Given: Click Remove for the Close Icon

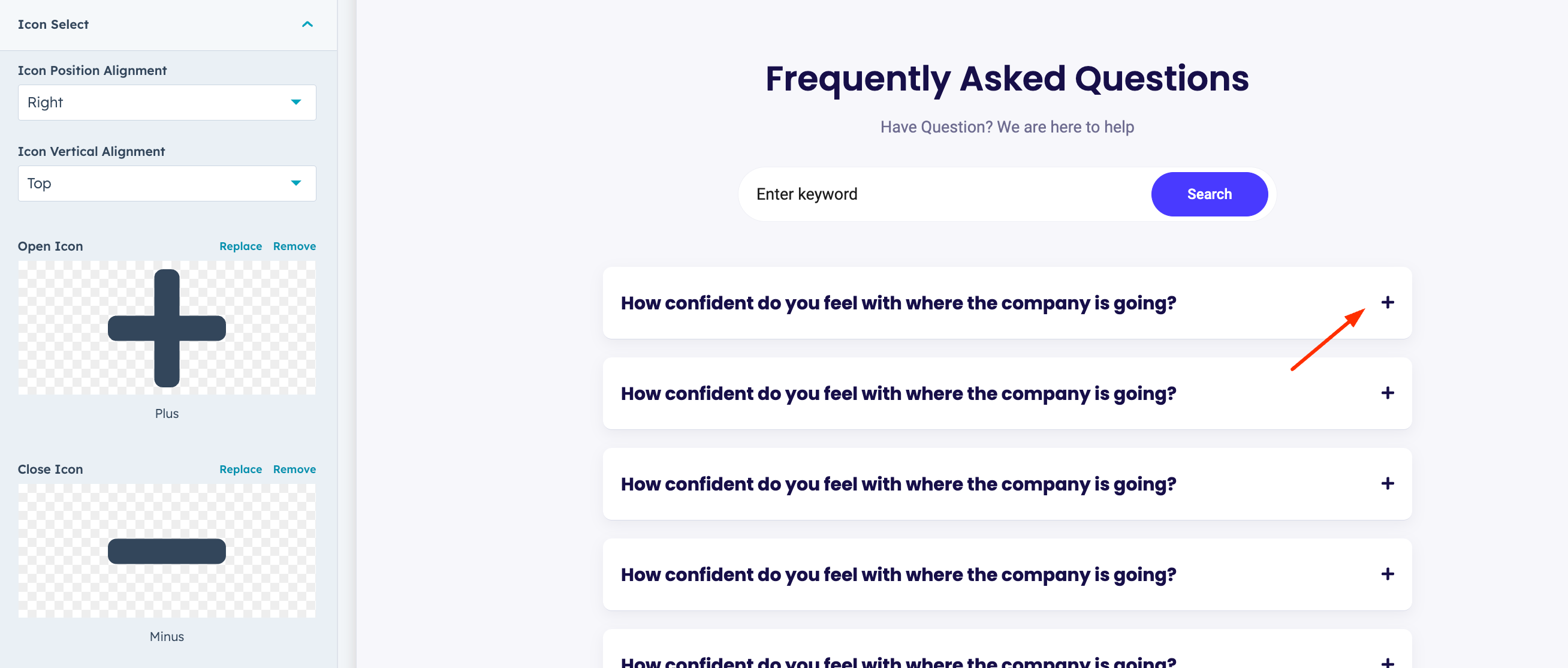Looking at the screenshot, I should [x=294, y=469].
